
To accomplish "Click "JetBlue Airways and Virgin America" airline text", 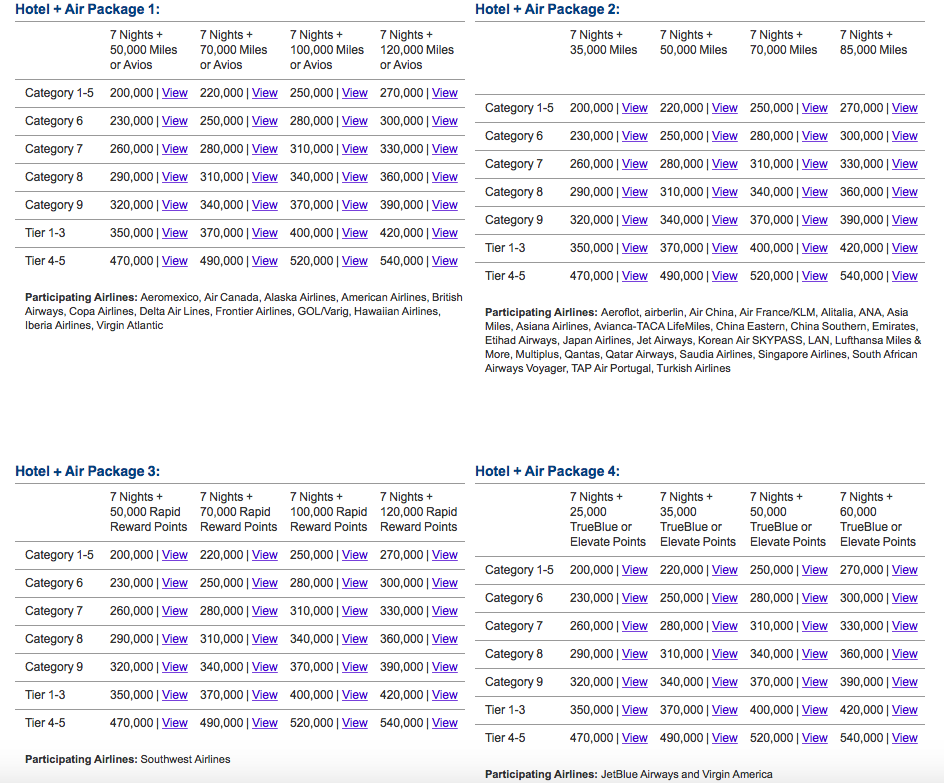I will [x=686, y=775].
